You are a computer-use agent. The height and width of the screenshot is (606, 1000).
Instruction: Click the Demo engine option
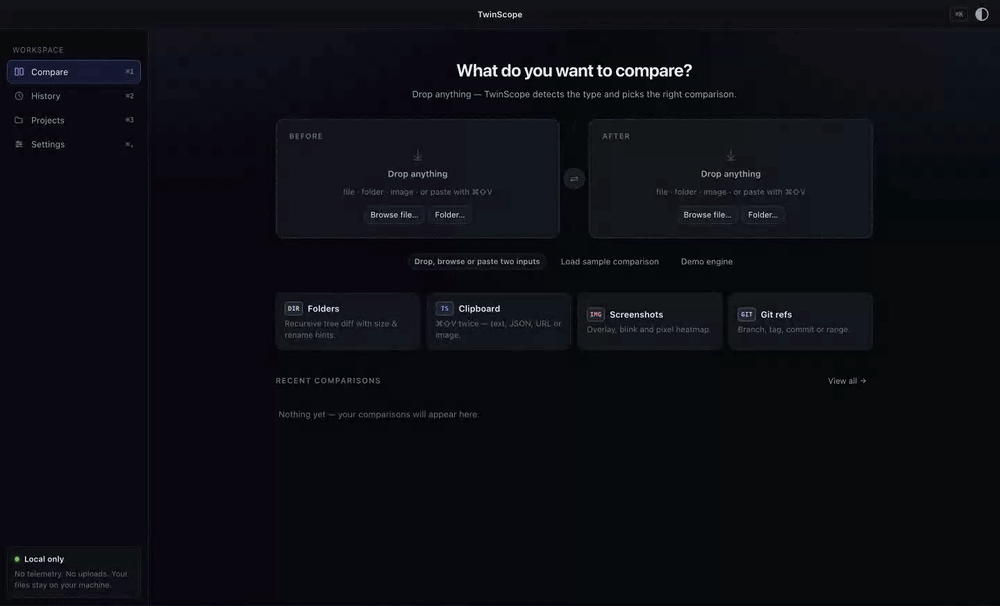(707, 262)
